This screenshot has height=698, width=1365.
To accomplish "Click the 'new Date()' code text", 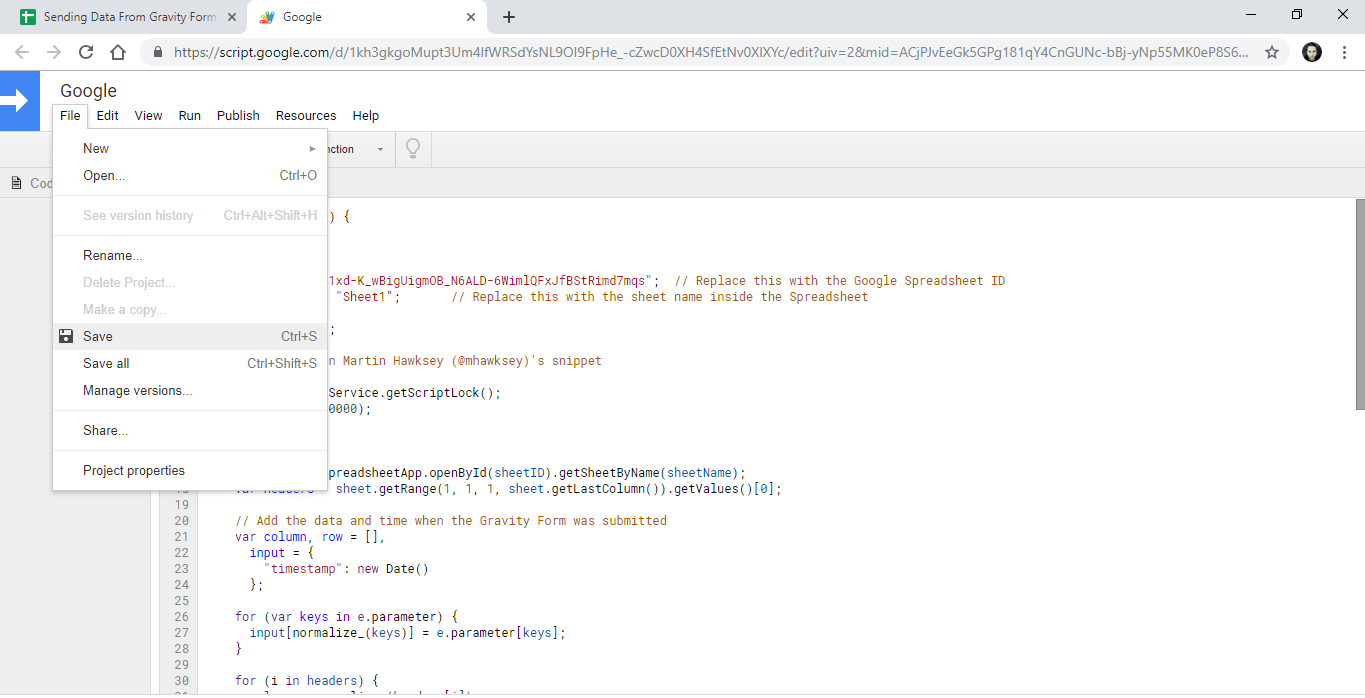I will click(393, 569).
